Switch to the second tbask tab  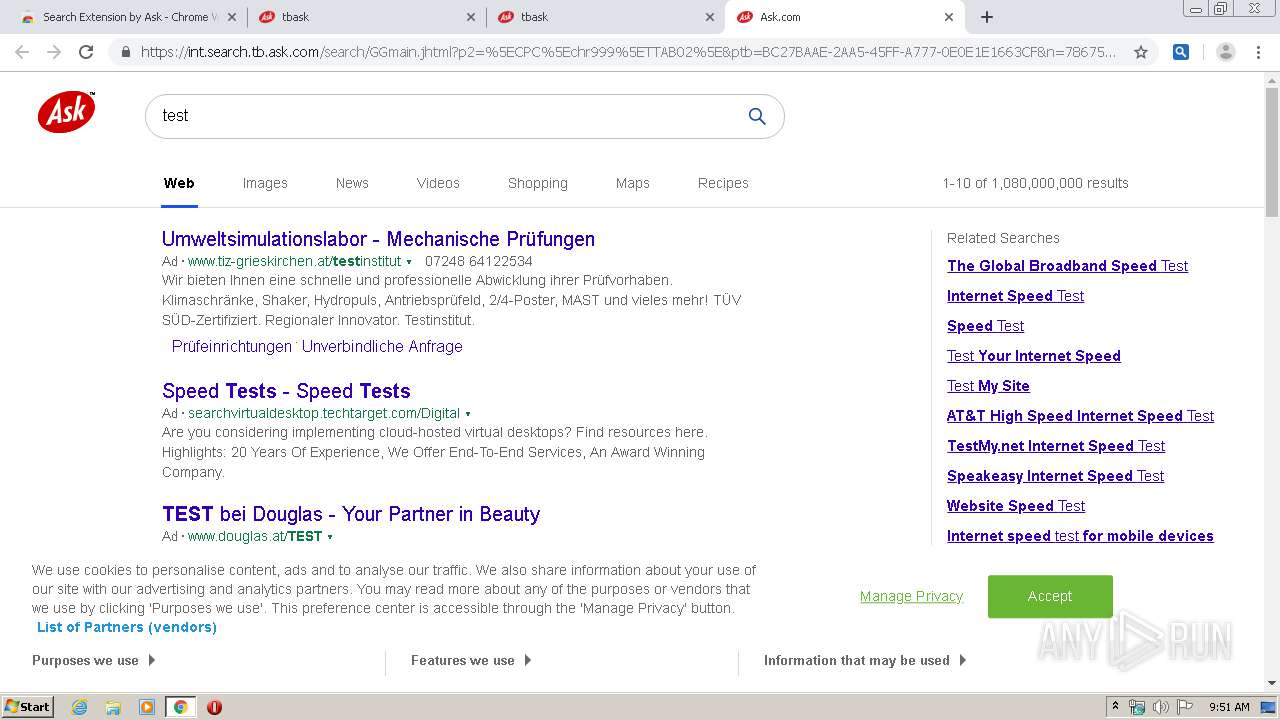pos(606,17)
